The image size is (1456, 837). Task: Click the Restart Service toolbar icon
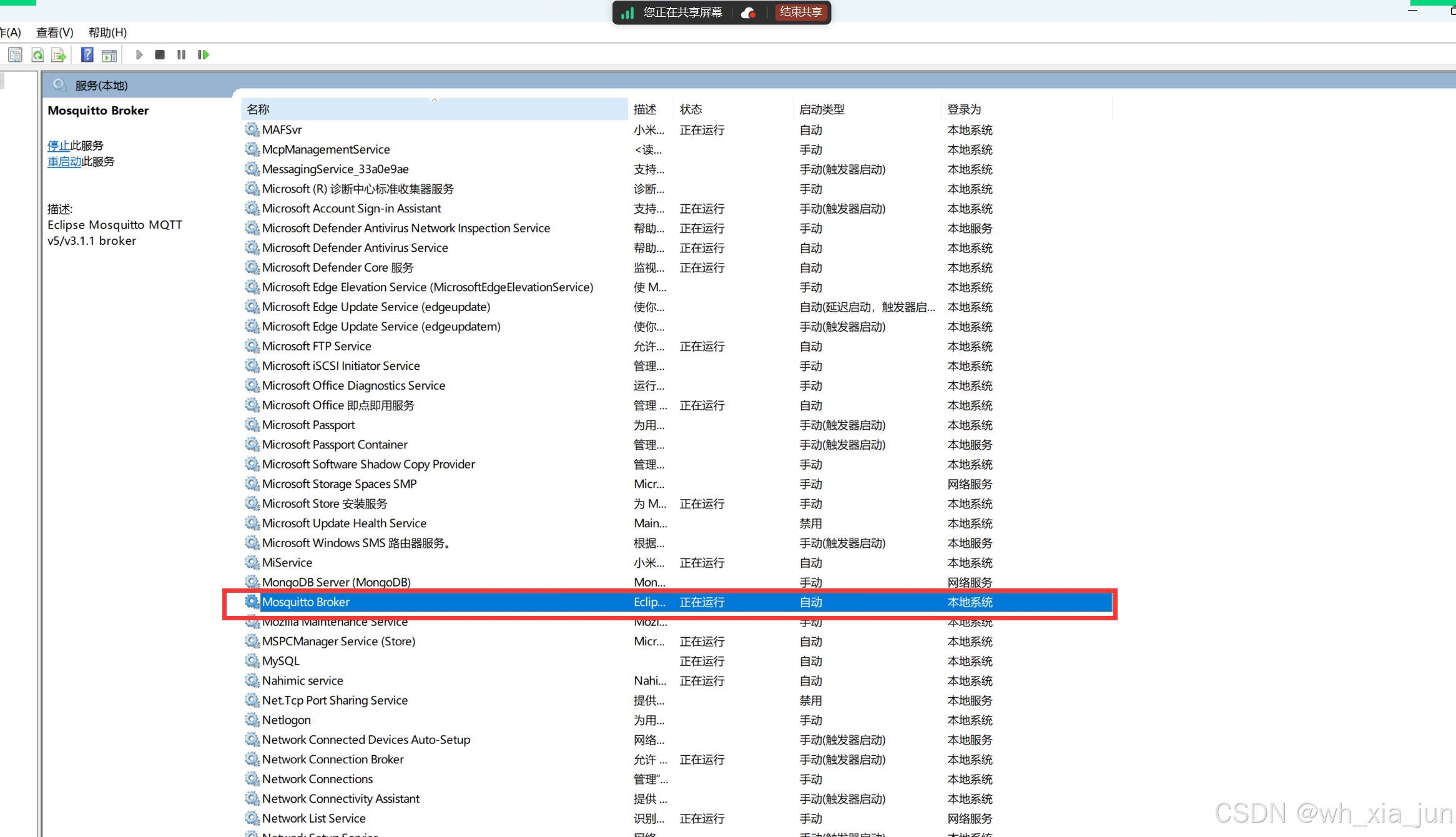coord(203,55)
